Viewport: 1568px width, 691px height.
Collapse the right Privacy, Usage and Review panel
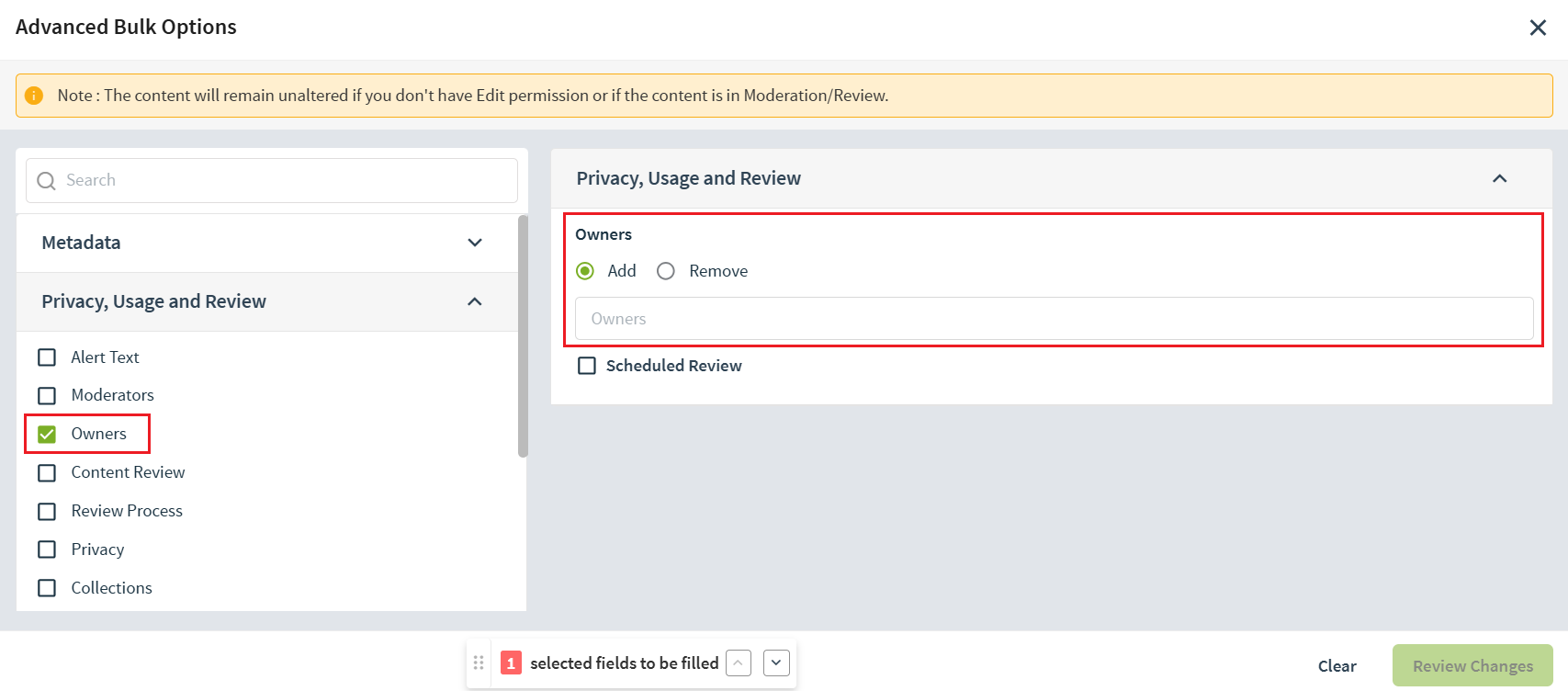coord(1499,178)
